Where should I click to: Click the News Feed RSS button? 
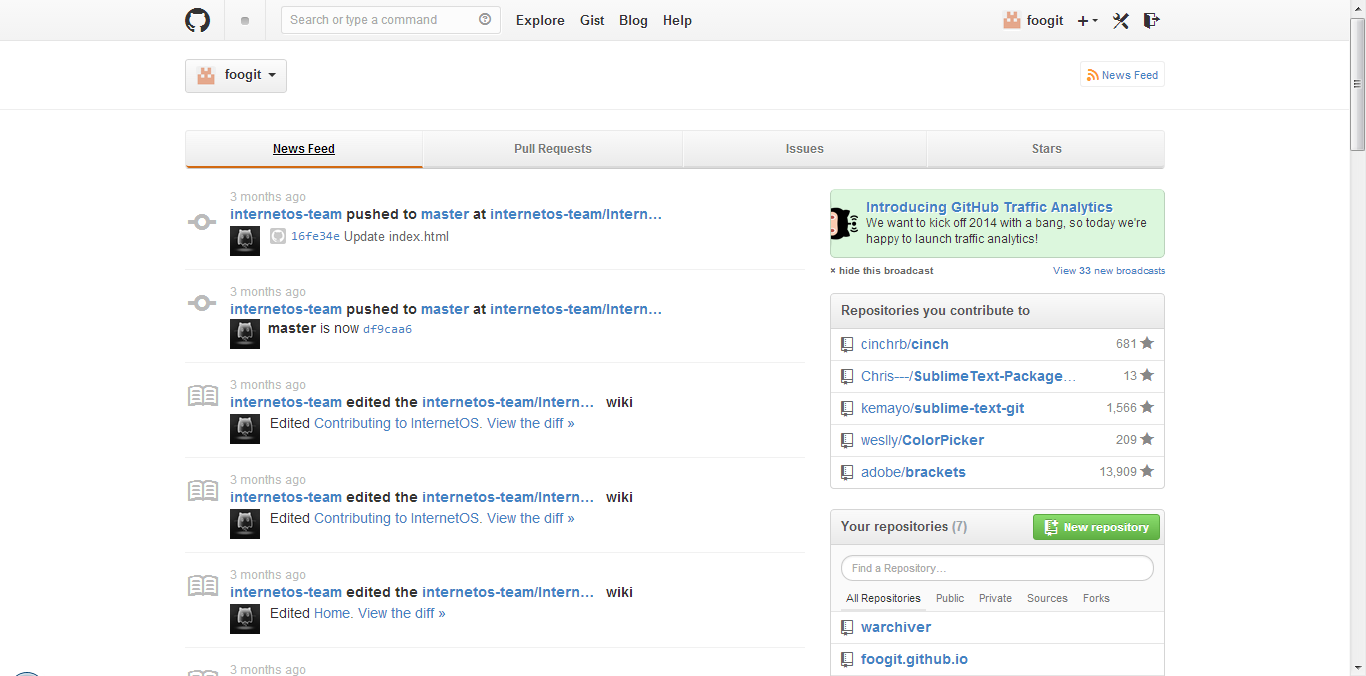pyautogui.click(x=1122, y=75)
